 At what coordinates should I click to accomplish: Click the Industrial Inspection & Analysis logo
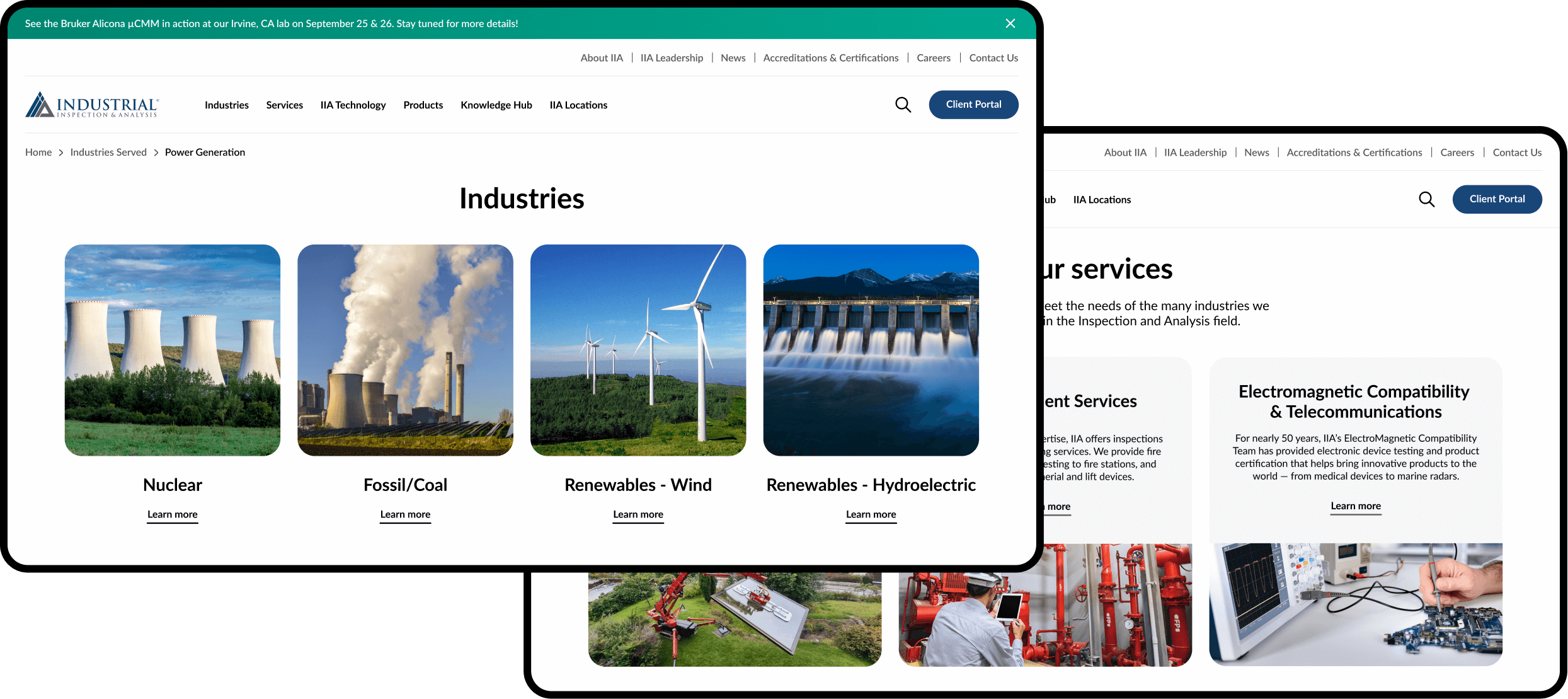92,105
